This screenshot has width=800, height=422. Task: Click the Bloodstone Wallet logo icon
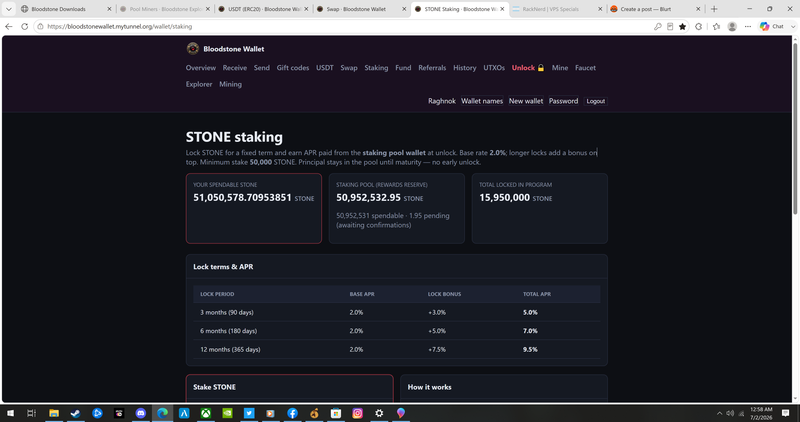(x=192, y=48)
